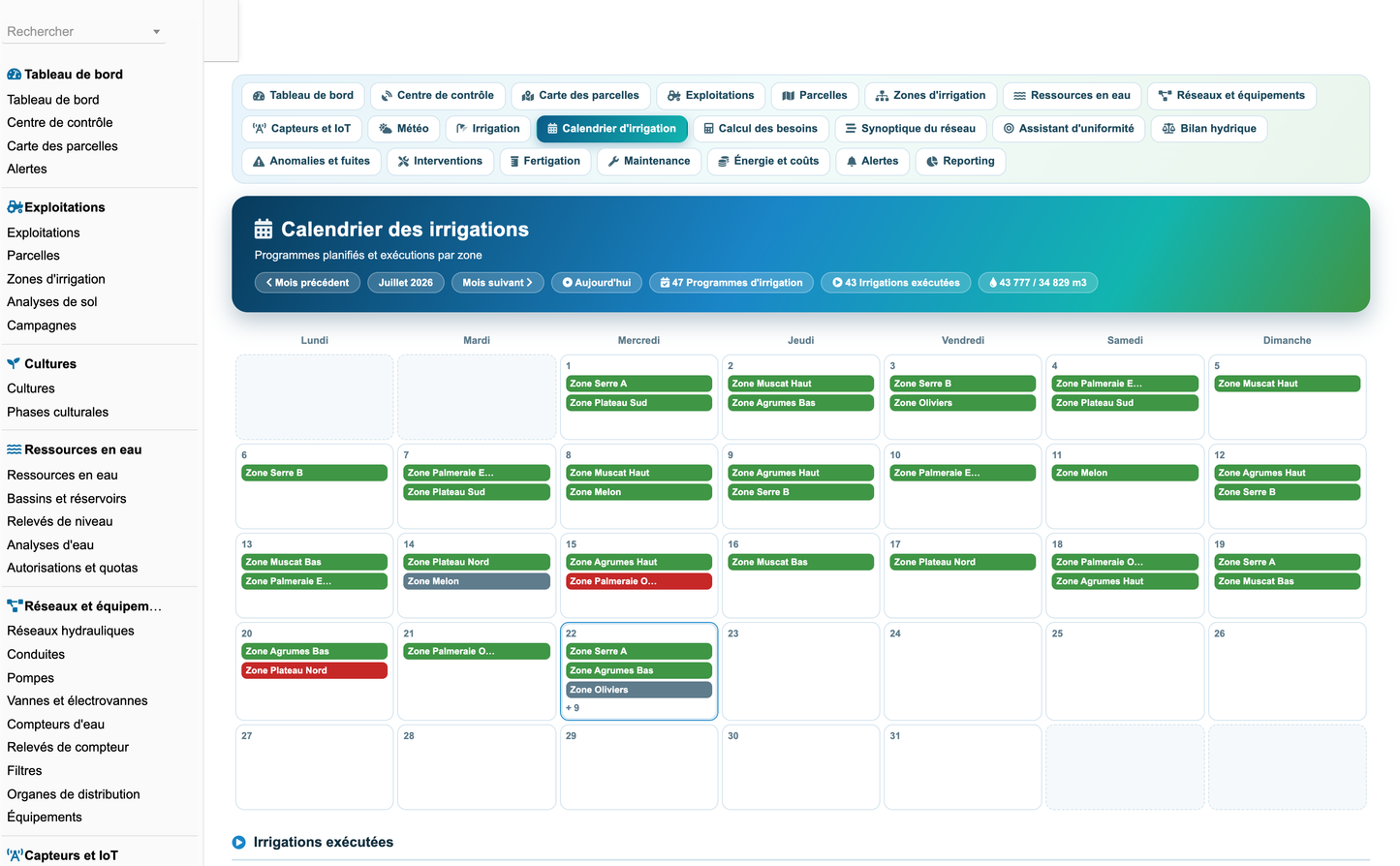
Task: Click the cloud icon on Météo tab
Action: tap(386, 129)
